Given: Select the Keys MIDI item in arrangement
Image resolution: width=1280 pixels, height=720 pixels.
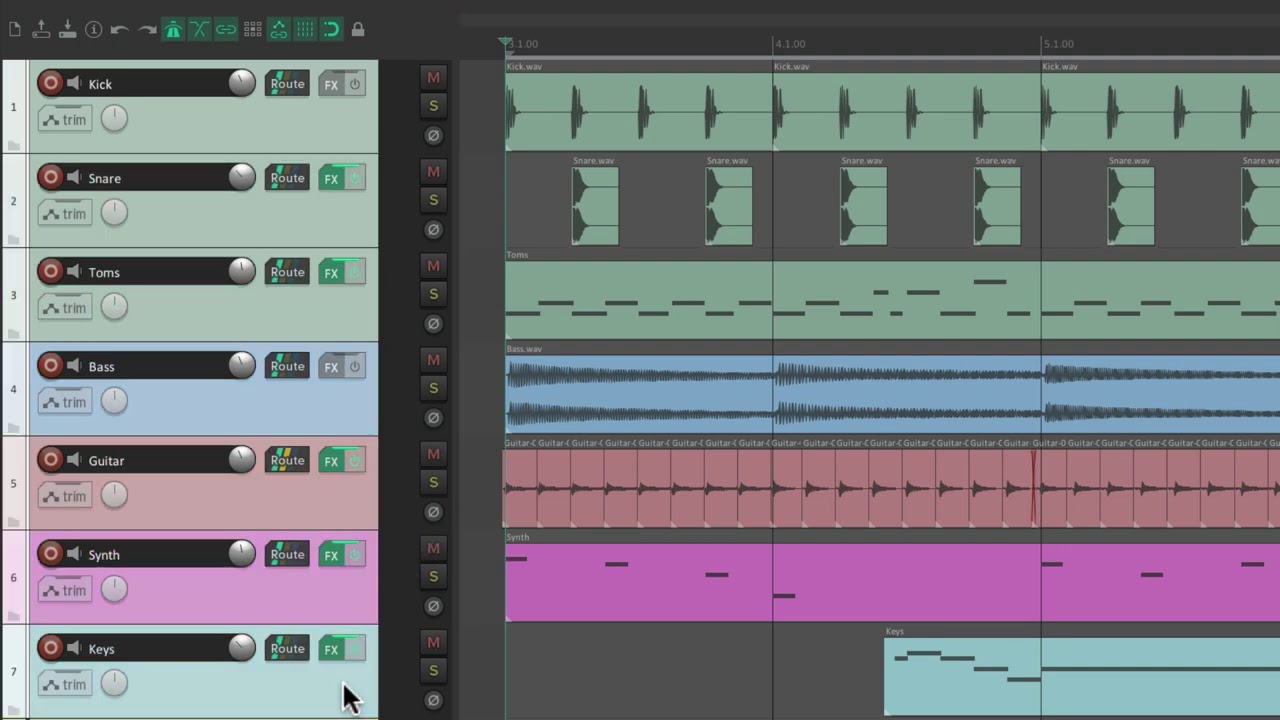Looking at the screenshot, I should tap(1082, 677).
